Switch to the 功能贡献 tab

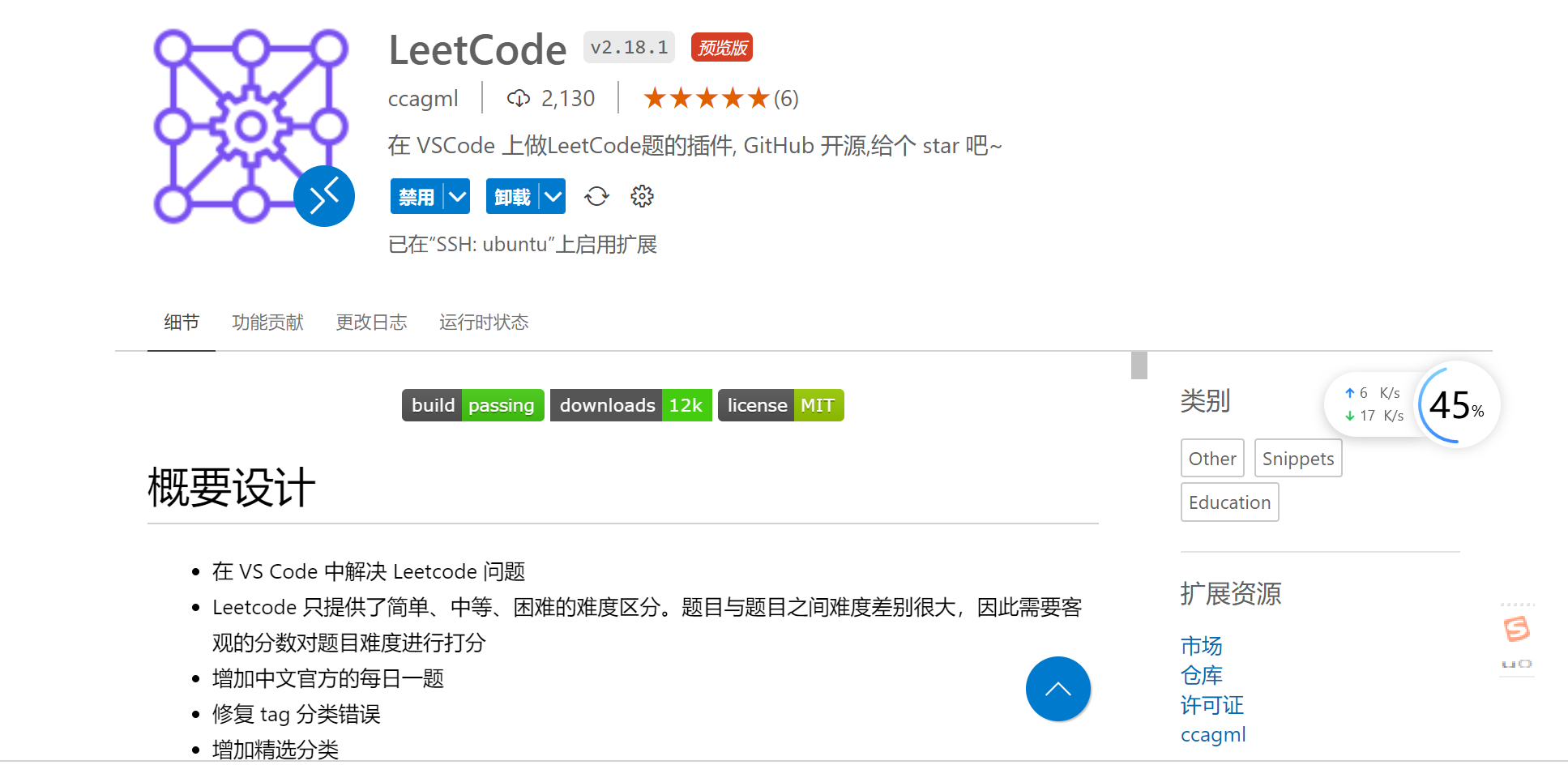tap(267, 323)
